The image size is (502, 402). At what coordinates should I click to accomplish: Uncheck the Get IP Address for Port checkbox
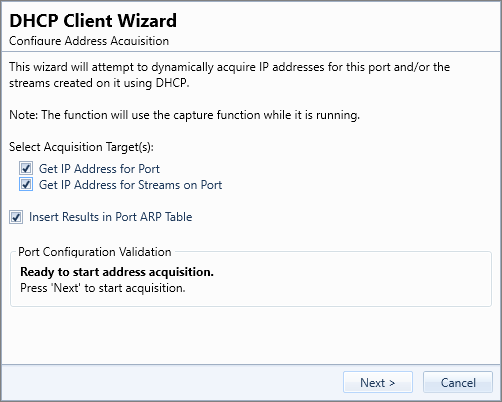tap(26, 168)
